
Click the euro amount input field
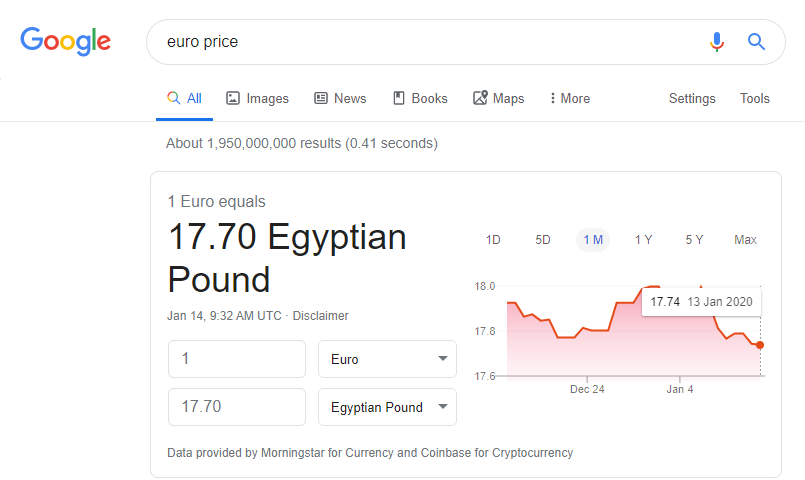237,359
